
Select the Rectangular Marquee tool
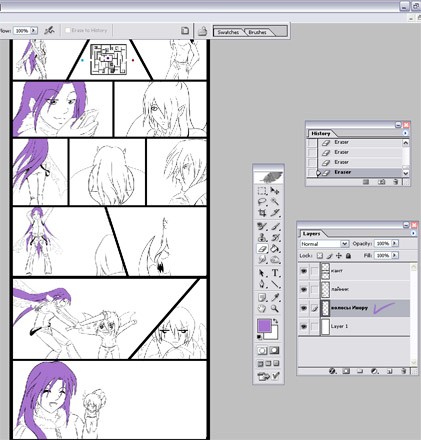point(262,191)
